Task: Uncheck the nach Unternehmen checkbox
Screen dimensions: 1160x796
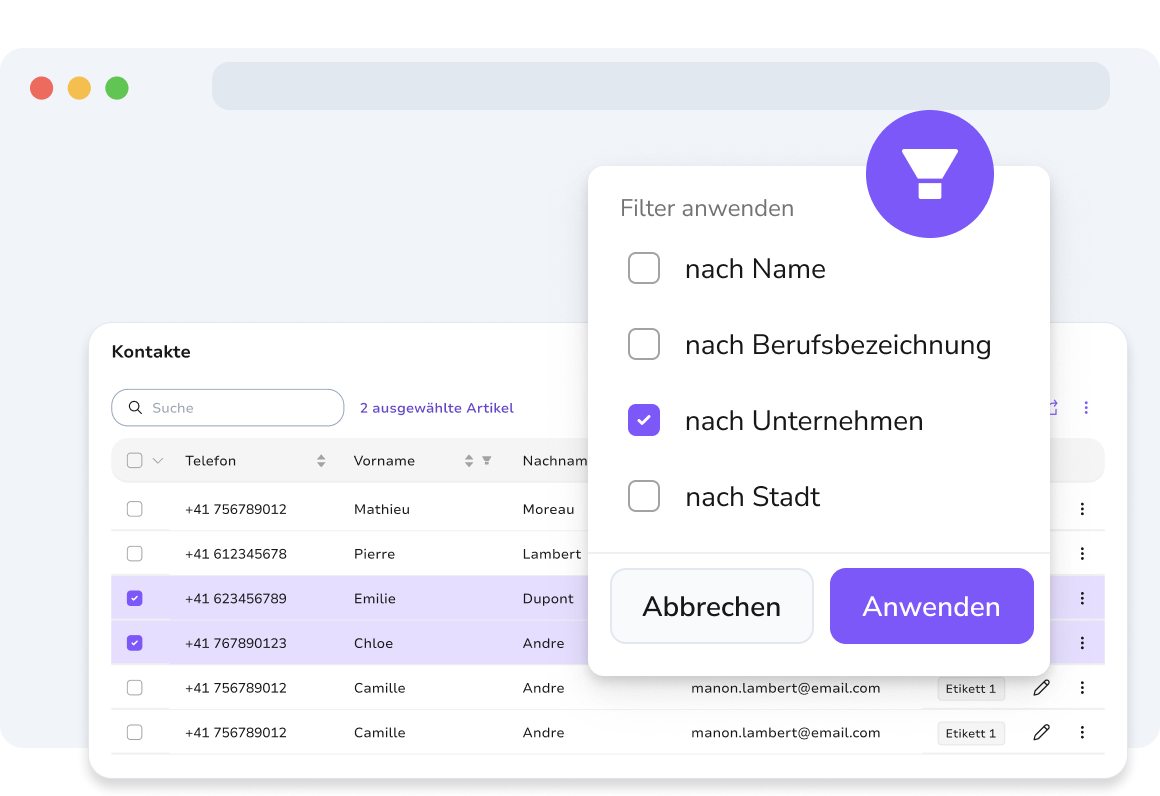Action: 644,420
